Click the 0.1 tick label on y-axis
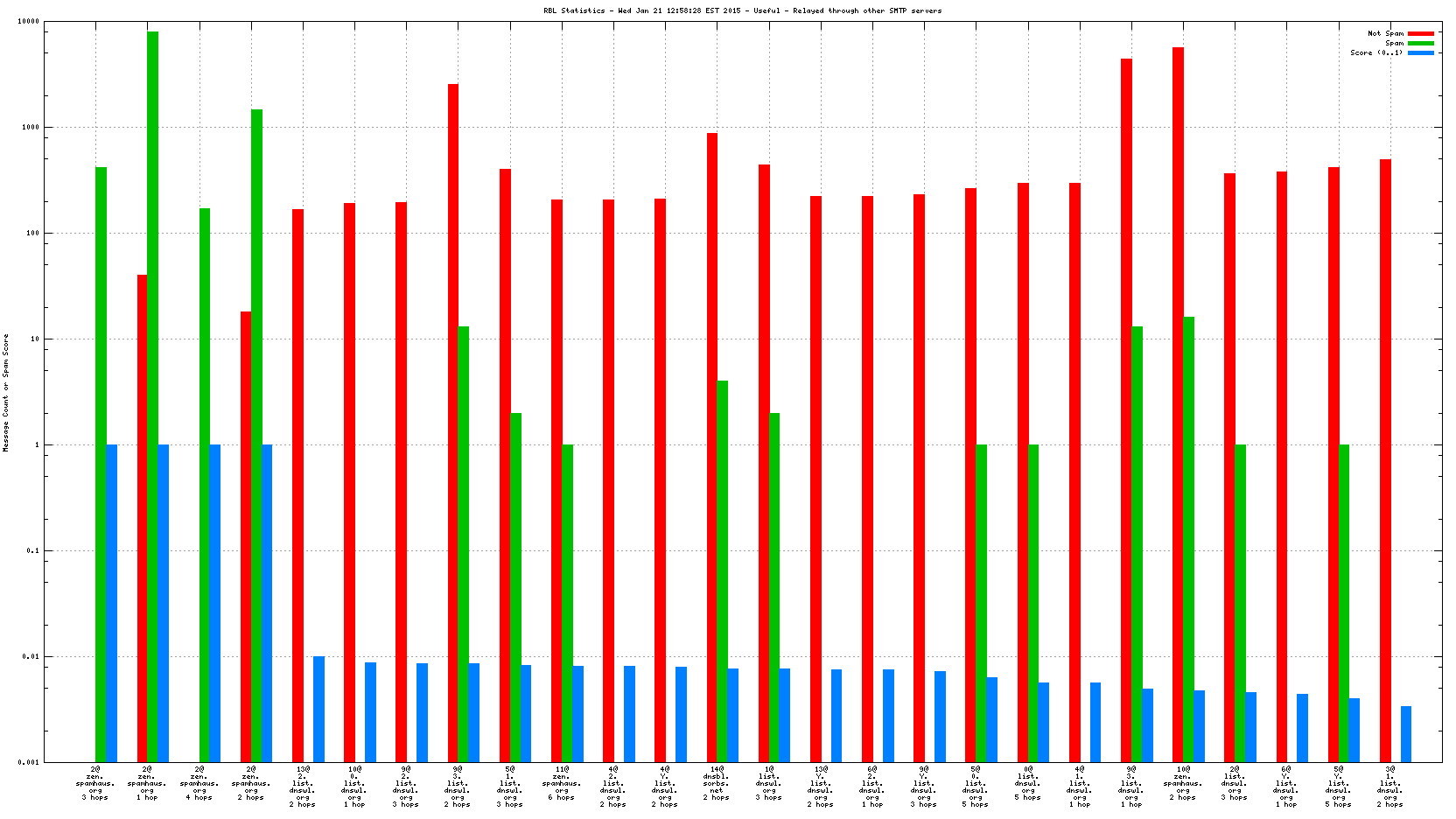Screen dimensions: 1456x819 tap(31, 550)
